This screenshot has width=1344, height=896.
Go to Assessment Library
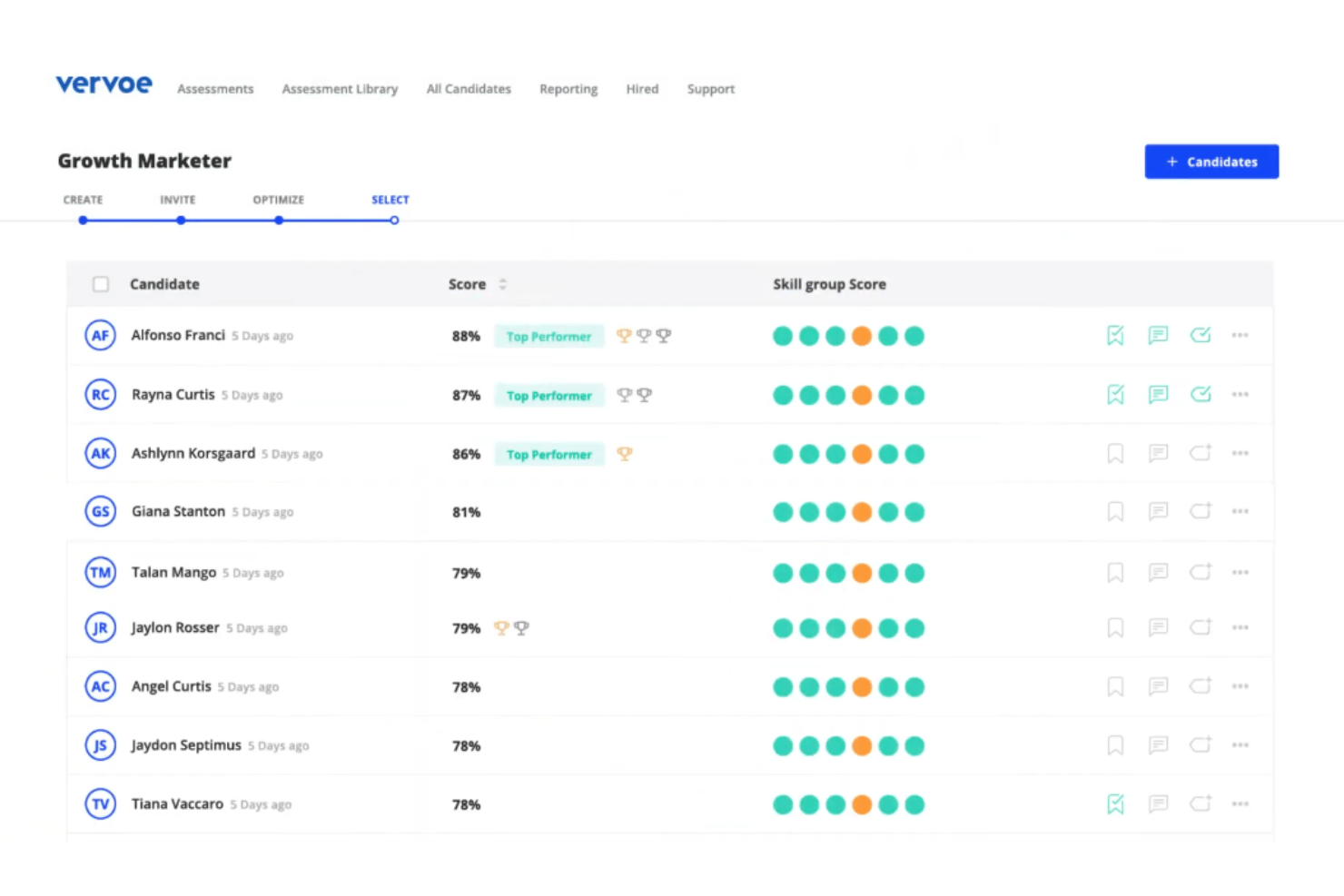point(340,89)
